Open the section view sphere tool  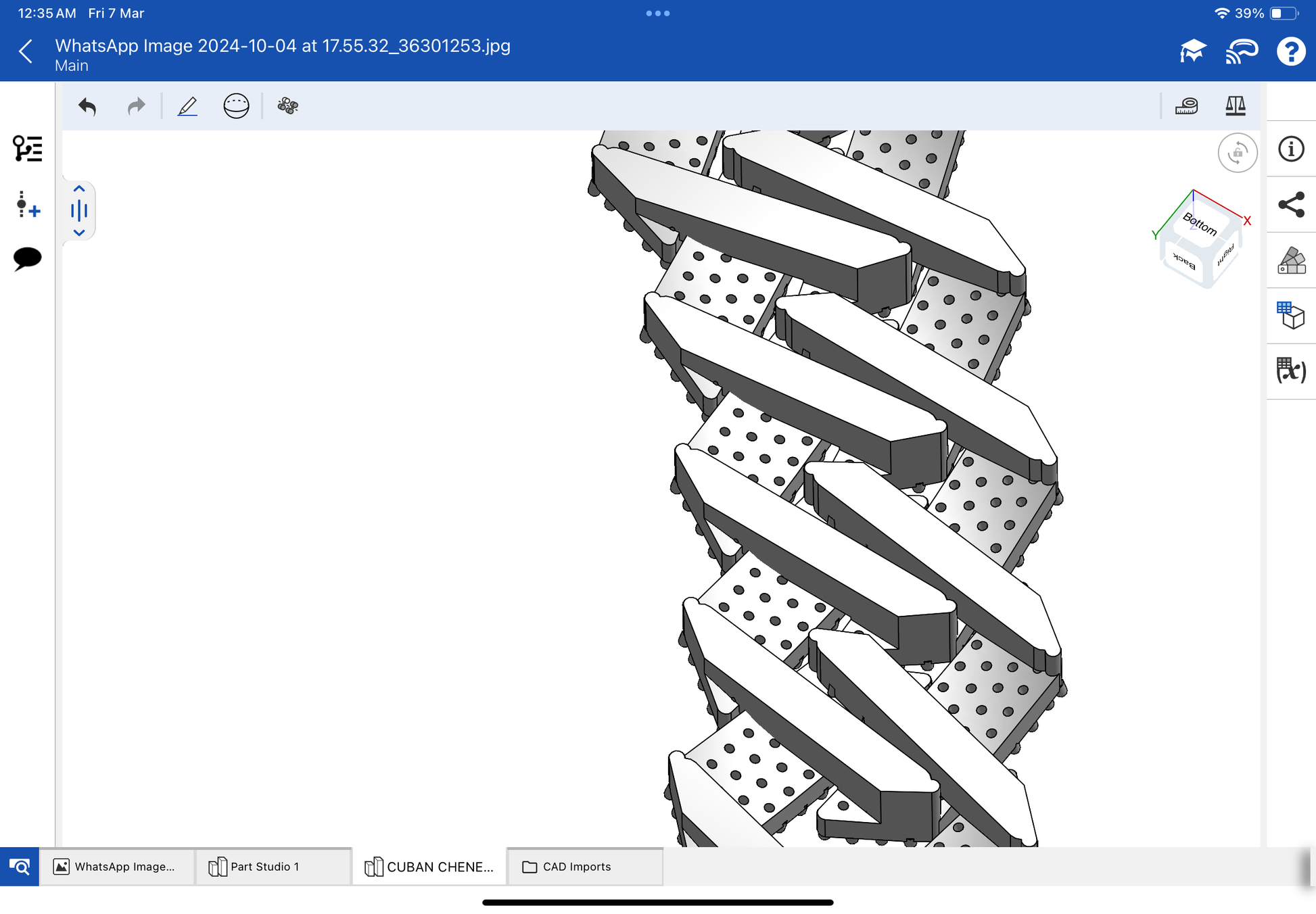(x=236, y=106)
